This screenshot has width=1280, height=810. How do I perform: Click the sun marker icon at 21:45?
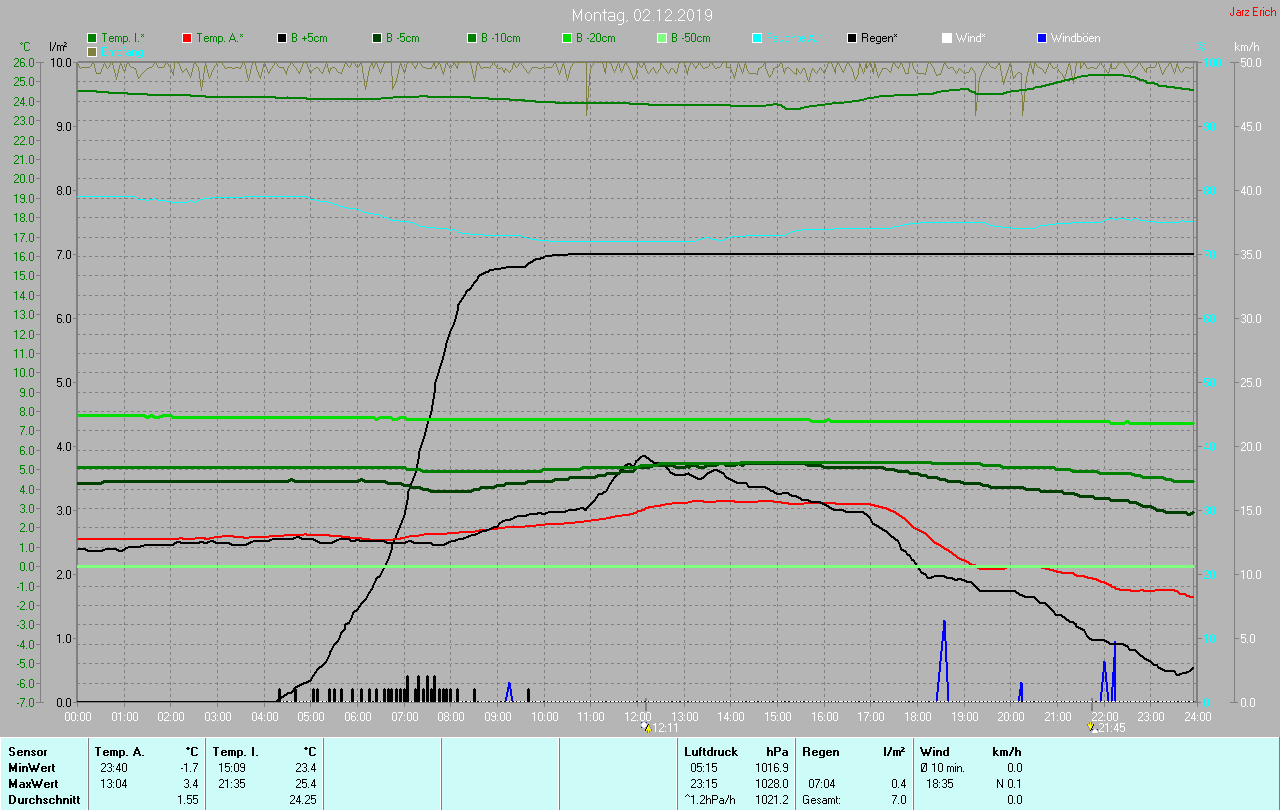pyautogui.click(x=1092, y=727)
